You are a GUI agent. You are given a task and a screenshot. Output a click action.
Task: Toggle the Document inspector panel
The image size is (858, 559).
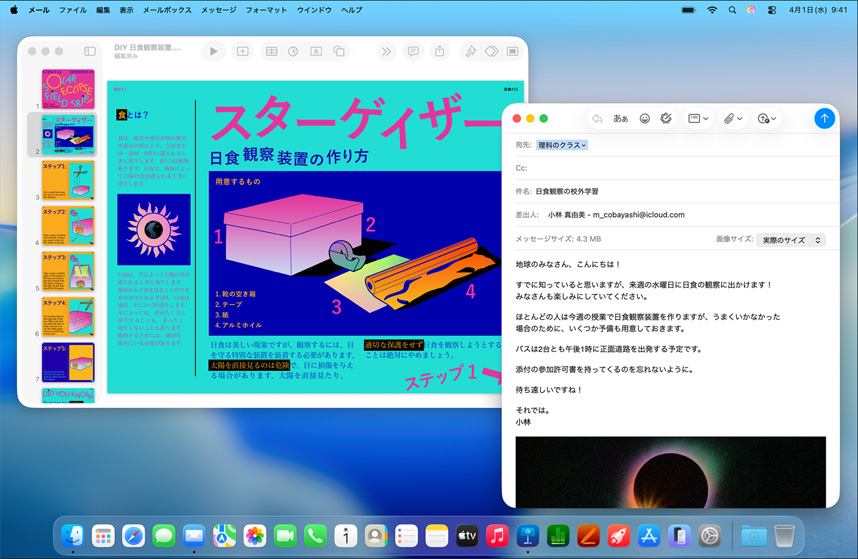coord(513,51)
